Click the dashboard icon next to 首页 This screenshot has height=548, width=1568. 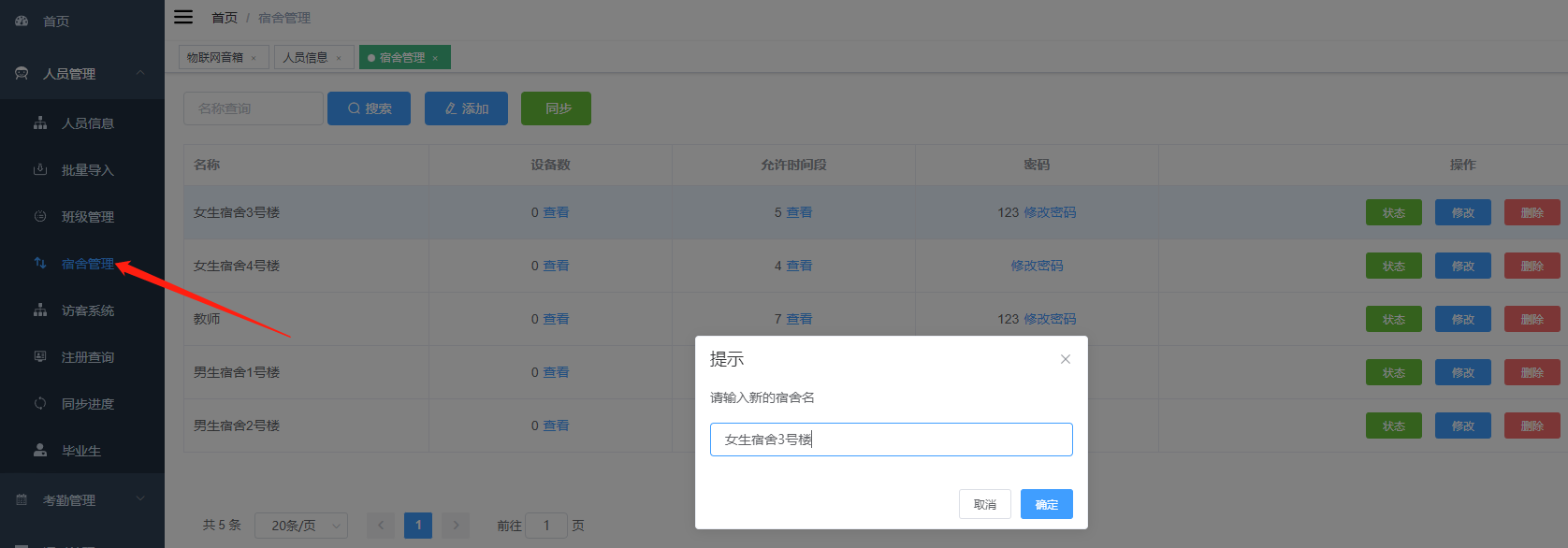[x=22, y=21]
